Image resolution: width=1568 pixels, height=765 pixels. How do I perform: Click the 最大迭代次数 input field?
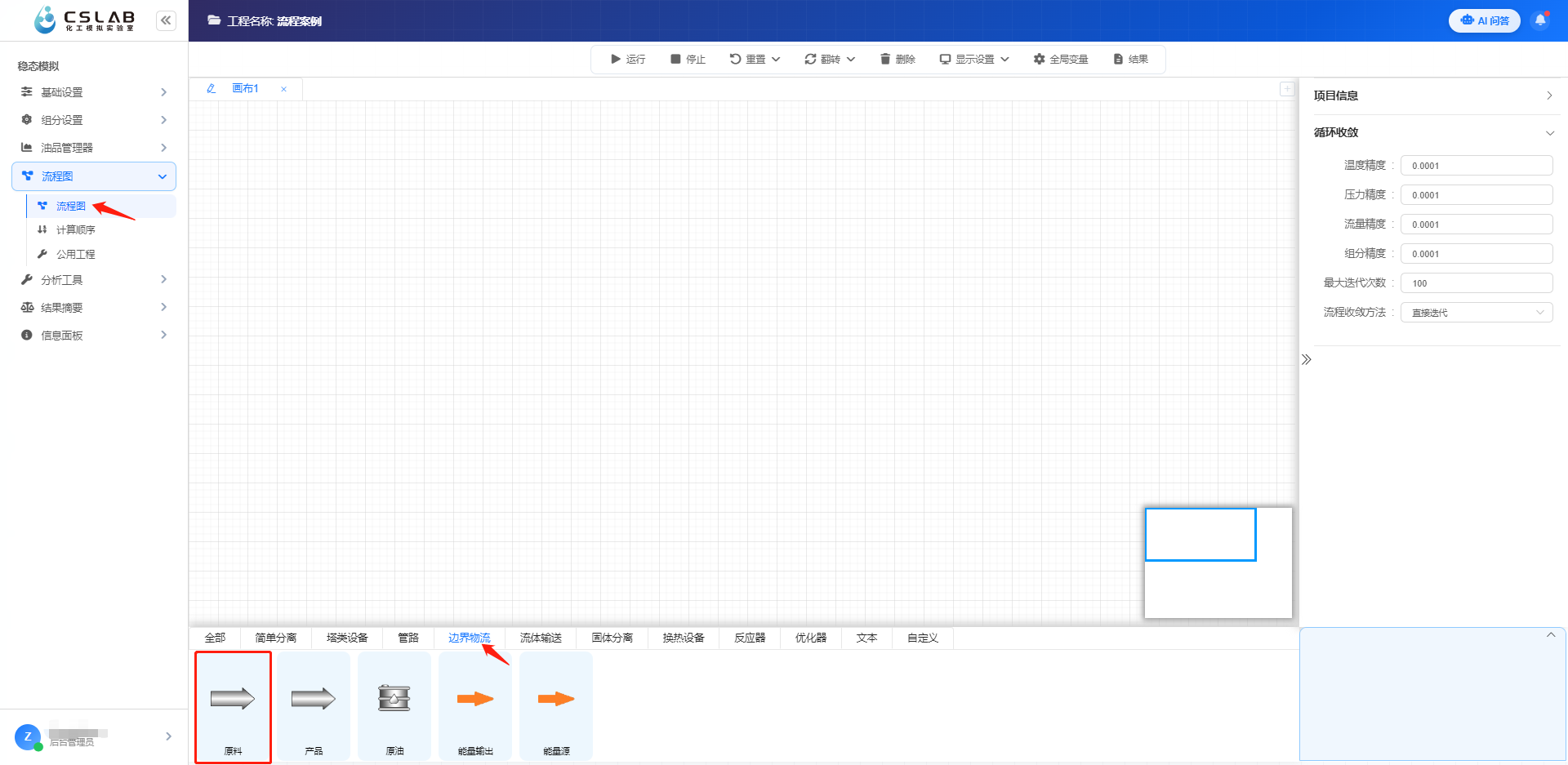pyautogui.click(x=1477, y=283)
